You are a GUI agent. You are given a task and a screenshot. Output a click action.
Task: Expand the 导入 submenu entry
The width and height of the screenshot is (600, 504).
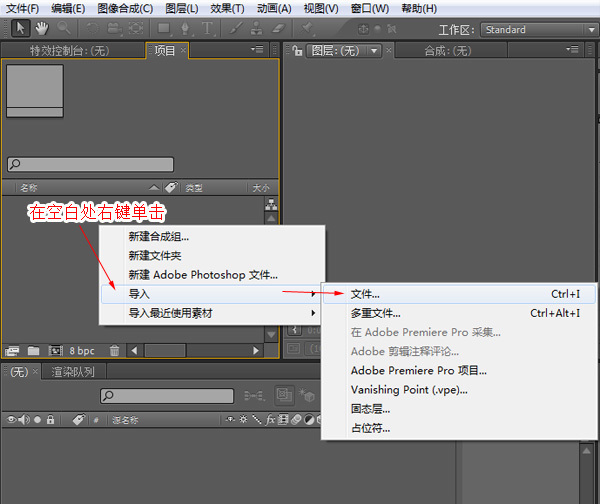click(x=212, y=294)
